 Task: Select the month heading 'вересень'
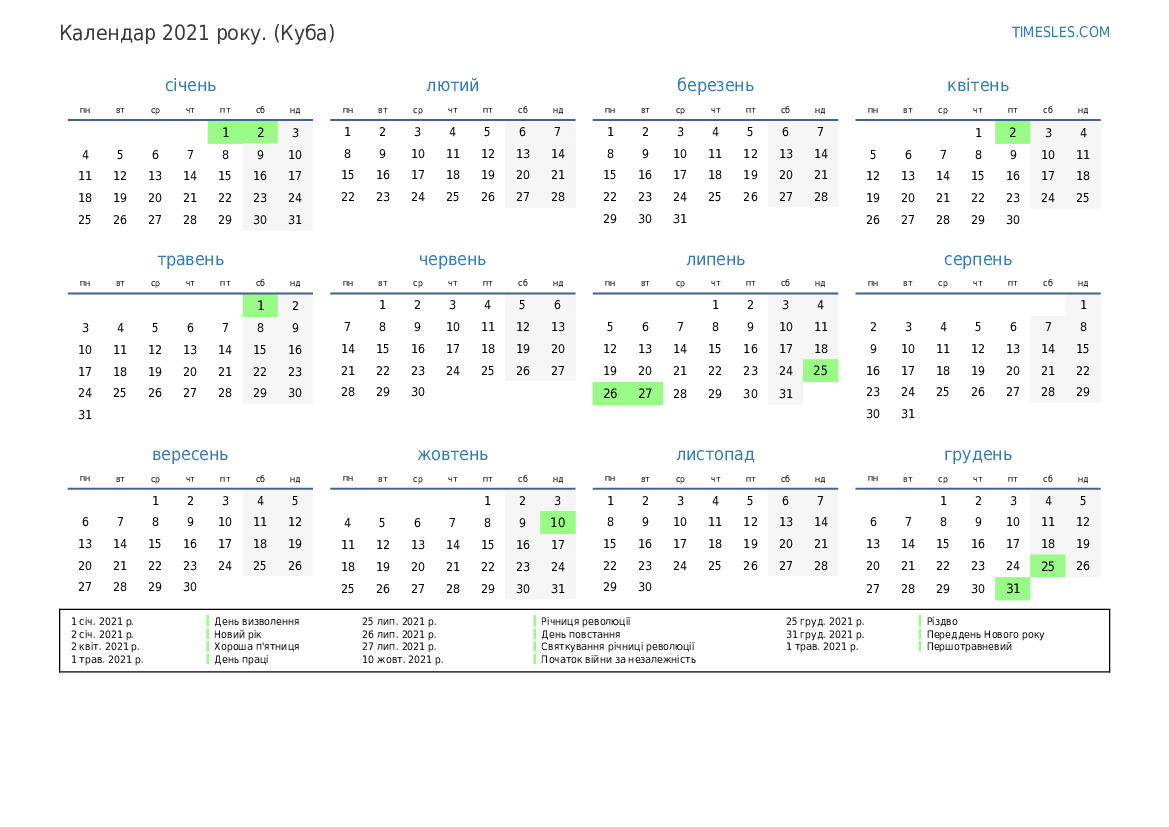190,454
